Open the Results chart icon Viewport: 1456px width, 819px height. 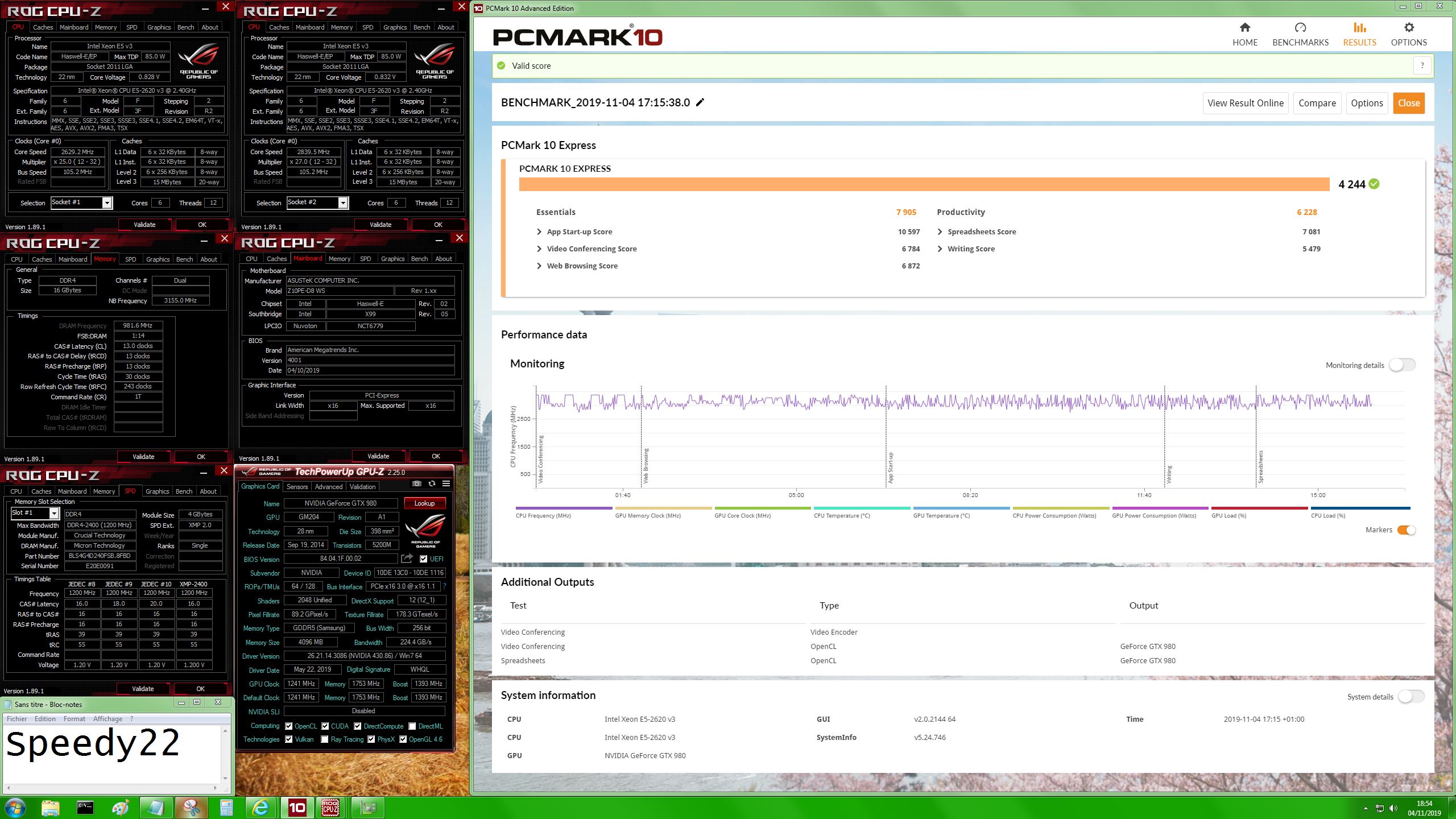1359,27
